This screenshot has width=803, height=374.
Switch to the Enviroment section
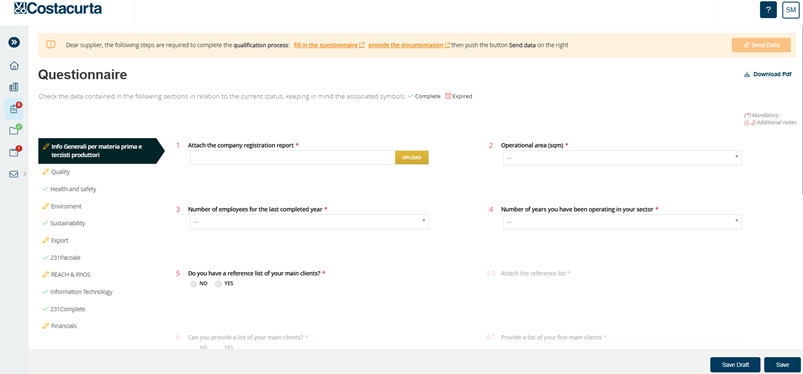(x=66, y=206)
